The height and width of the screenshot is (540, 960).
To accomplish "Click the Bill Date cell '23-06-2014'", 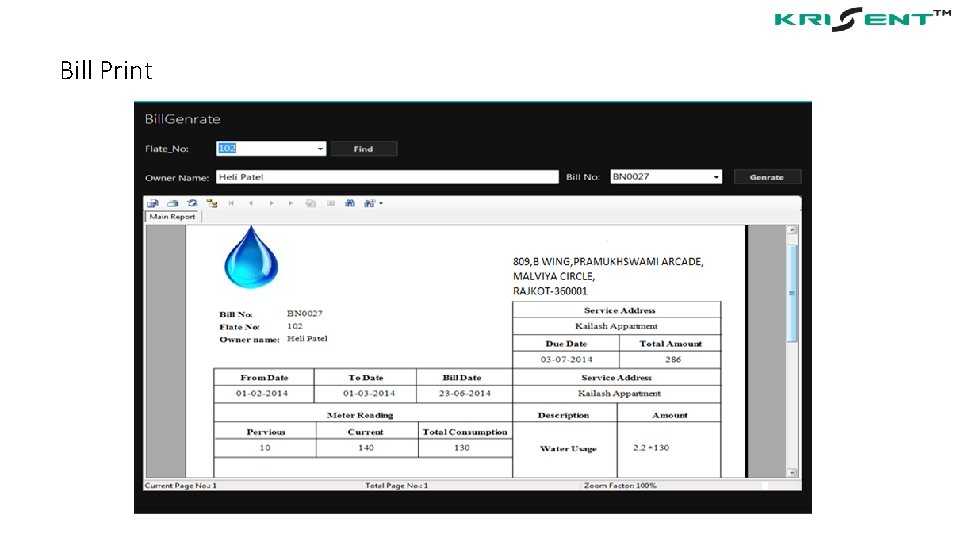I will point(465,393).
